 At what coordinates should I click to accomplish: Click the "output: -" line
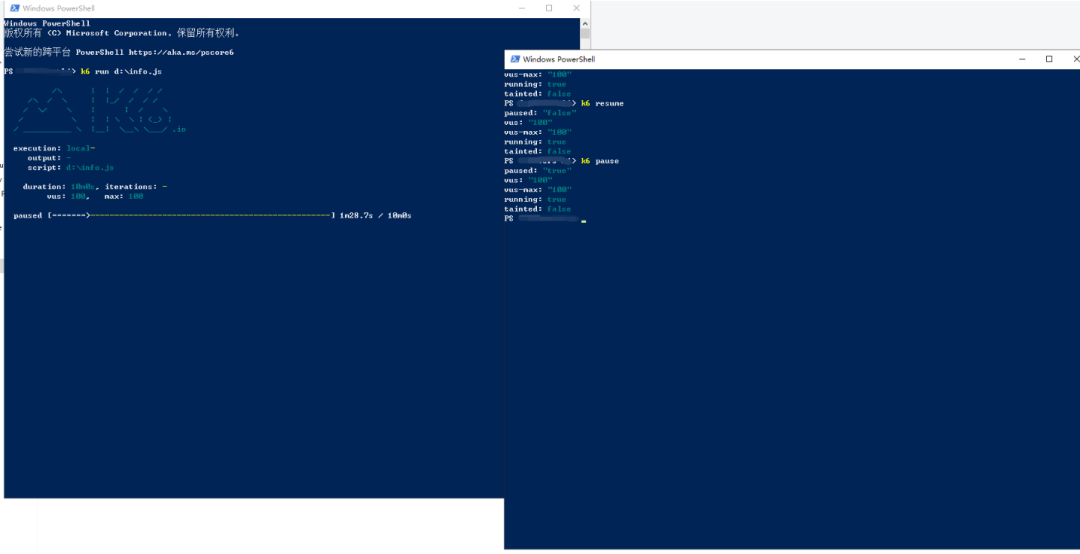[49, 158]
